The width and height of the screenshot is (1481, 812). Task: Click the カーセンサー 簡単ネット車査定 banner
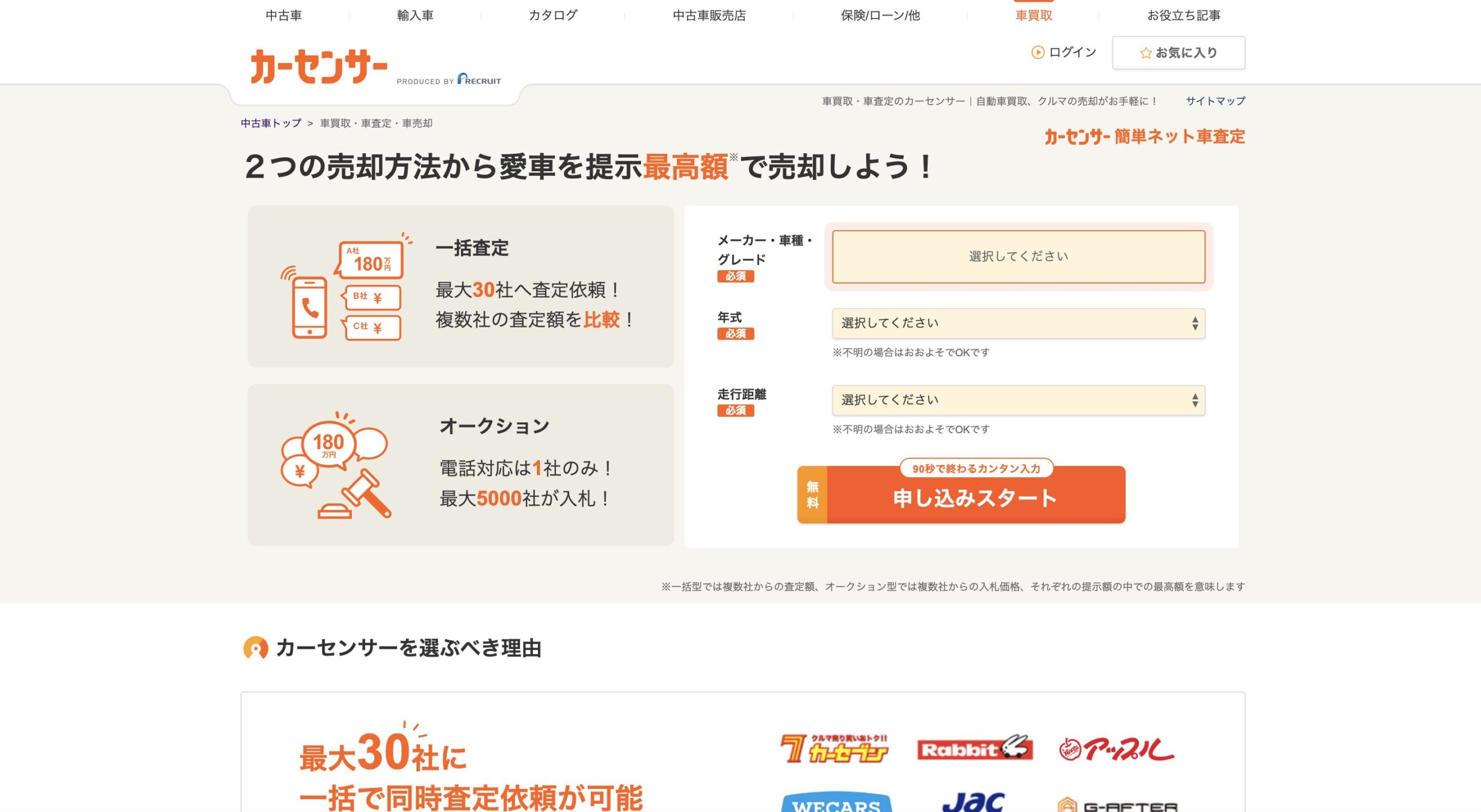point(1145,136)
